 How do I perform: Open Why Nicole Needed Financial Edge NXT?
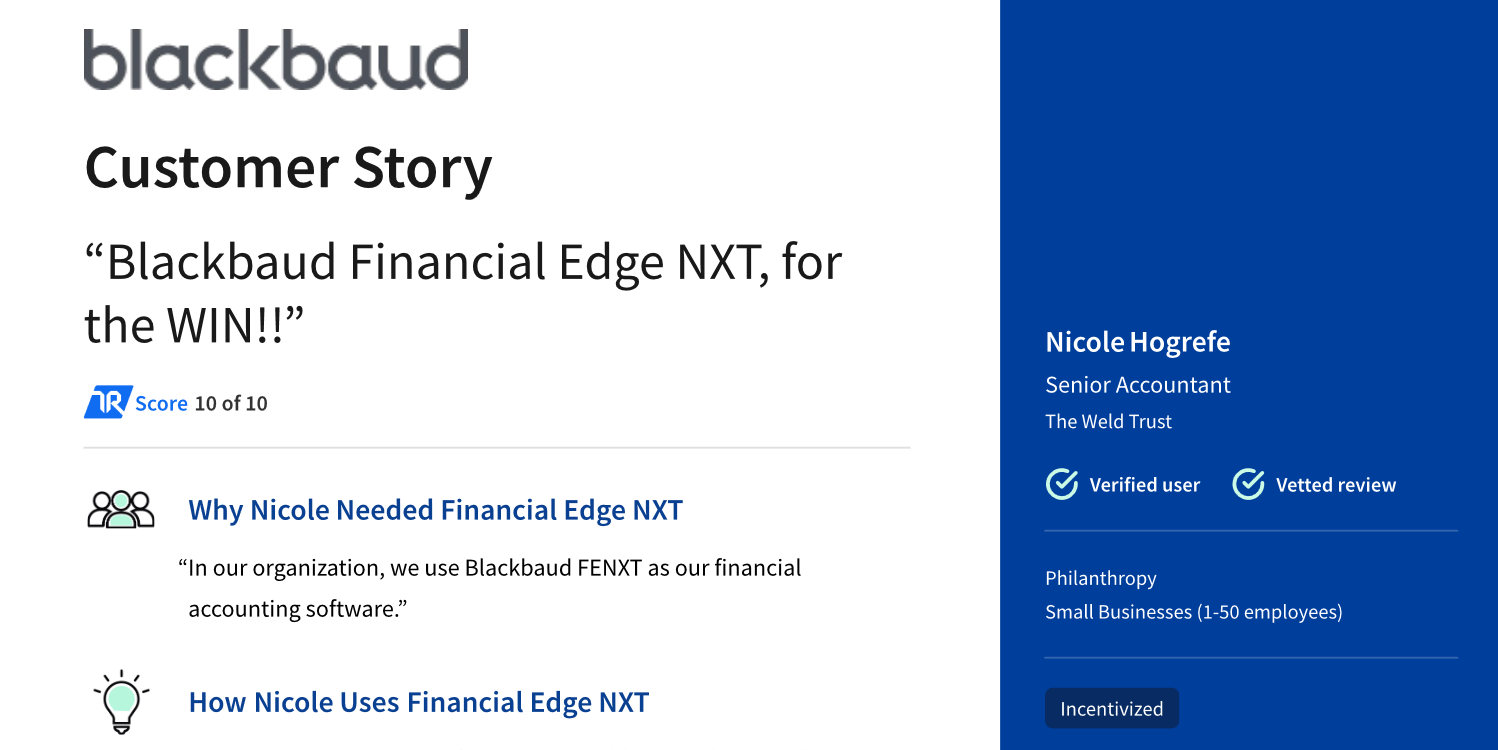click(435, 510)
